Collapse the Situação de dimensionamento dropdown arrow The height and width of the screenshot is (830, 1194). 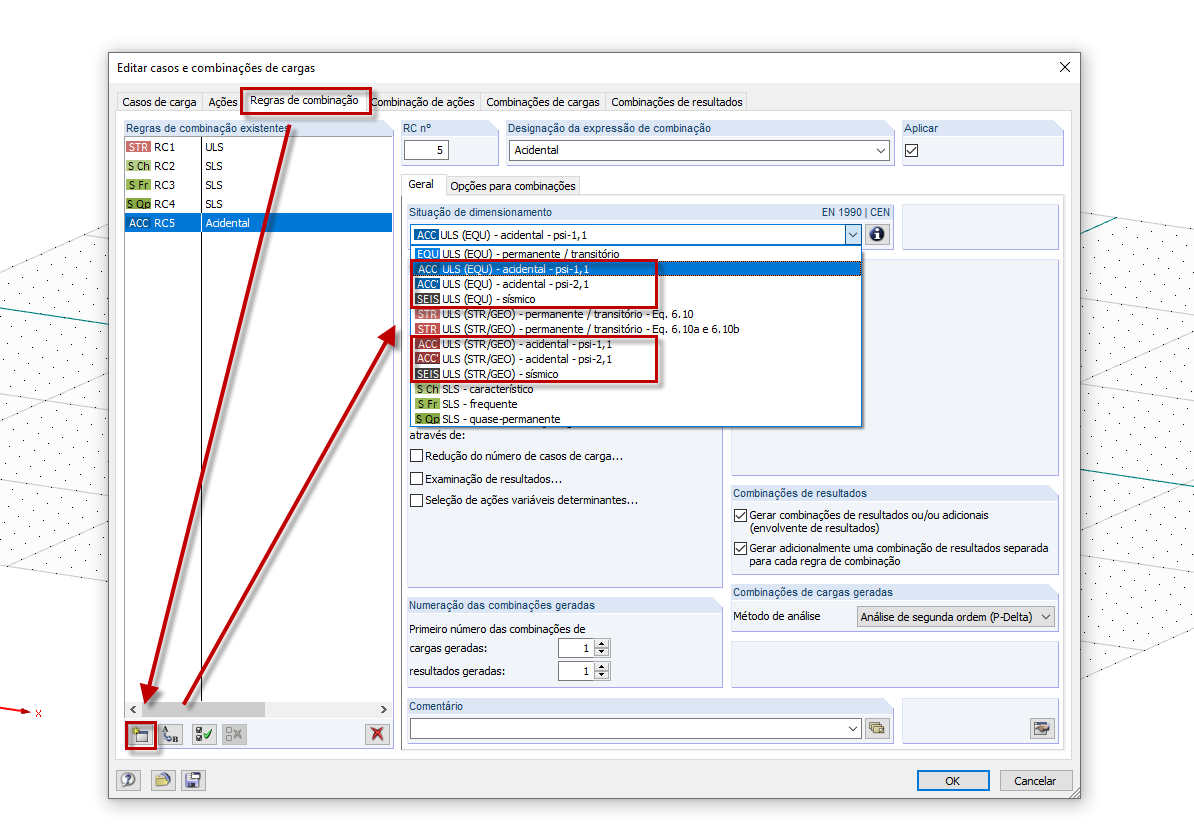pos(853,235)
